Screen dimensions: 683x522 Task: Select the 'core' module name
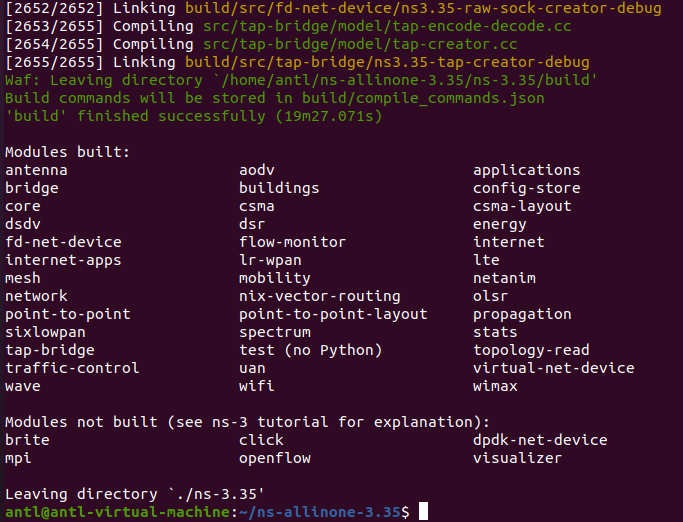point(23,206)
